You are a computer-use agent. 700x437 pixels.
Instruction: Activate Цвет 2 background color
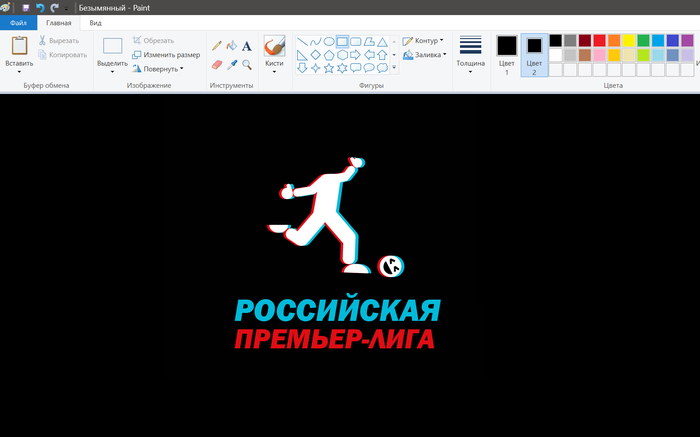[534, 55]
